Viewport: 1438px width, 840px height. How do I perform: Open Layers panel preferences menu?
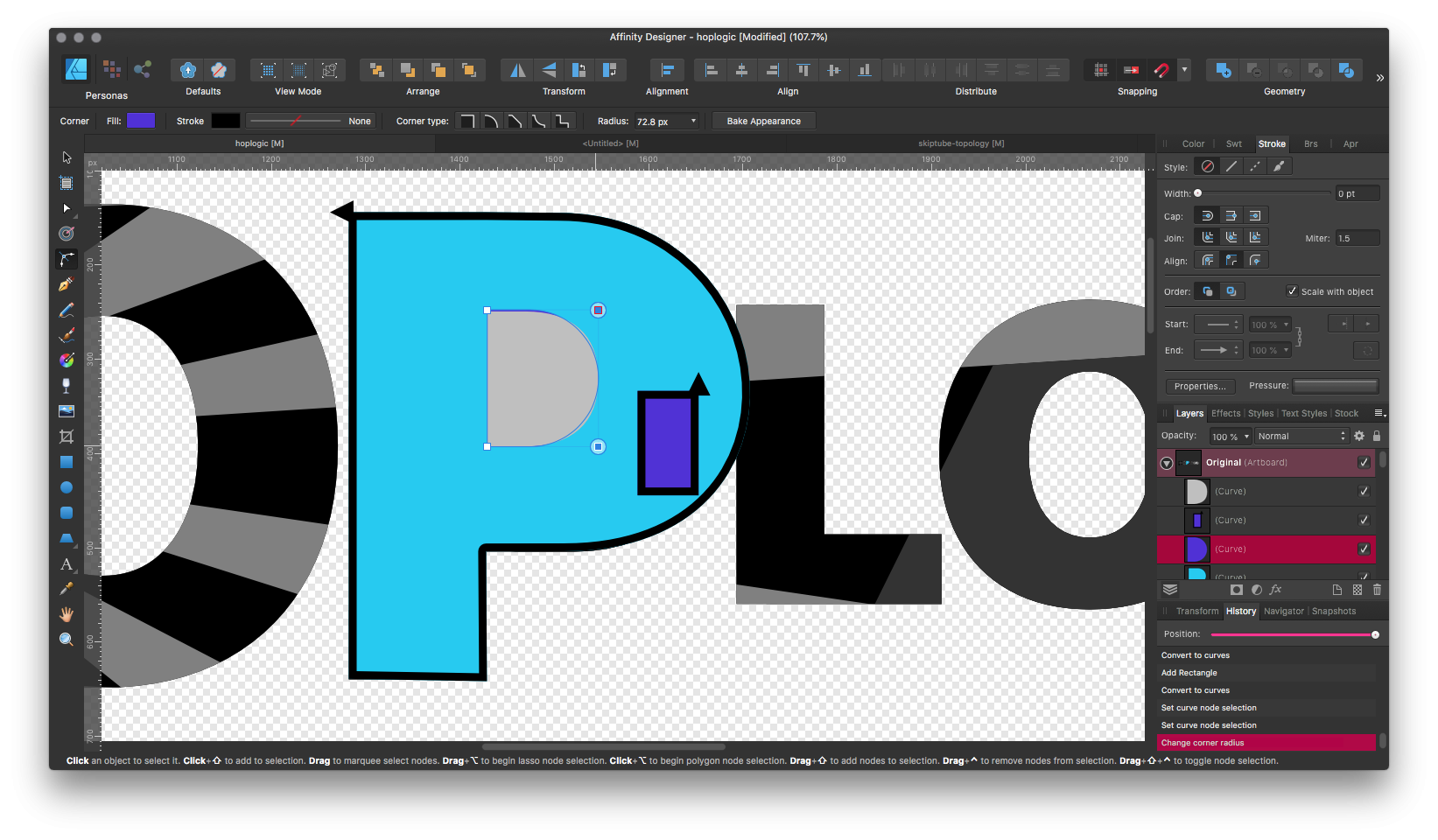[x=1380, y=413]
